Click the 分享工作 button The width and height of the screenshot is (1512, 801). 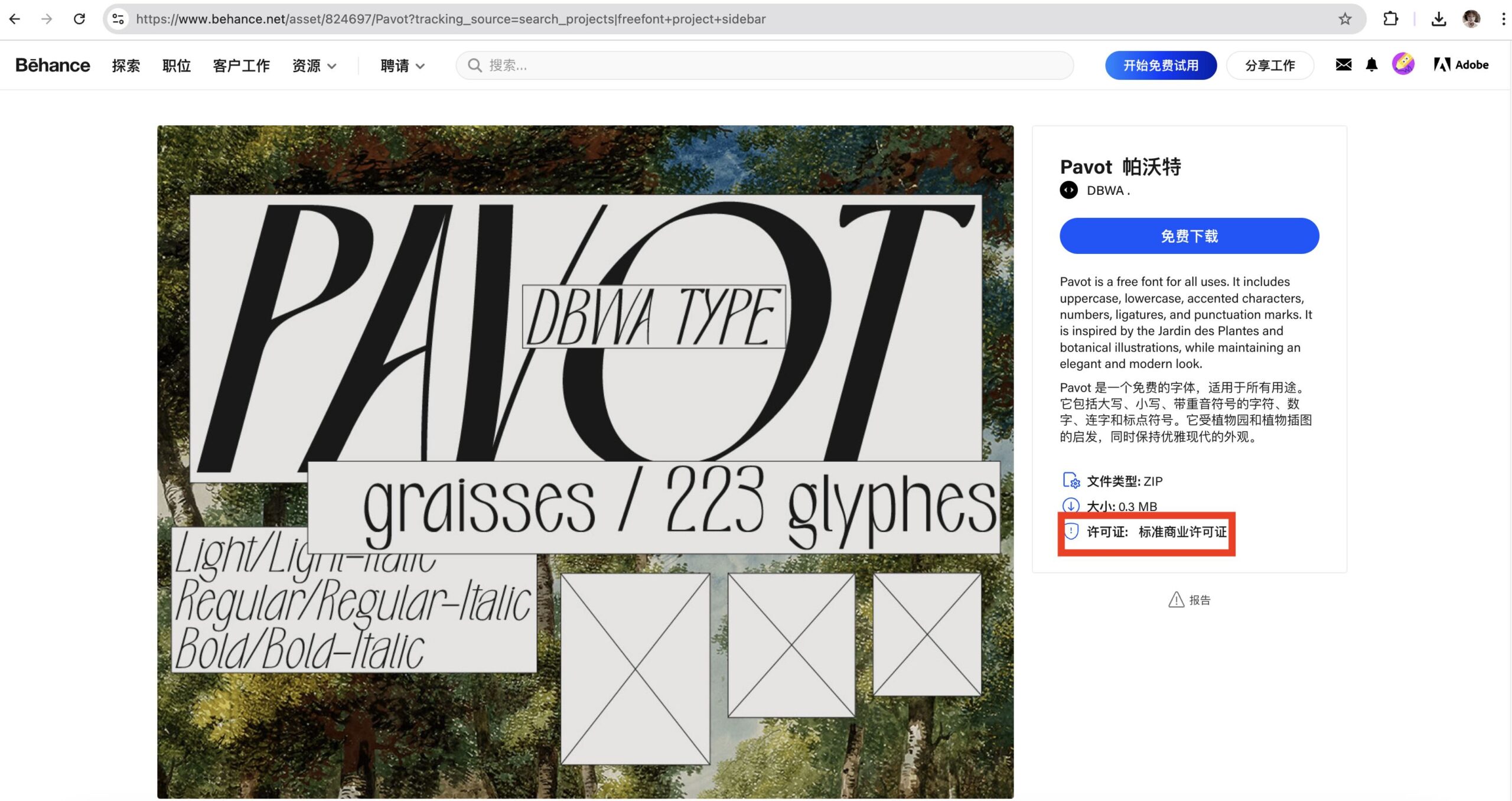click(x=1270, y=65)
